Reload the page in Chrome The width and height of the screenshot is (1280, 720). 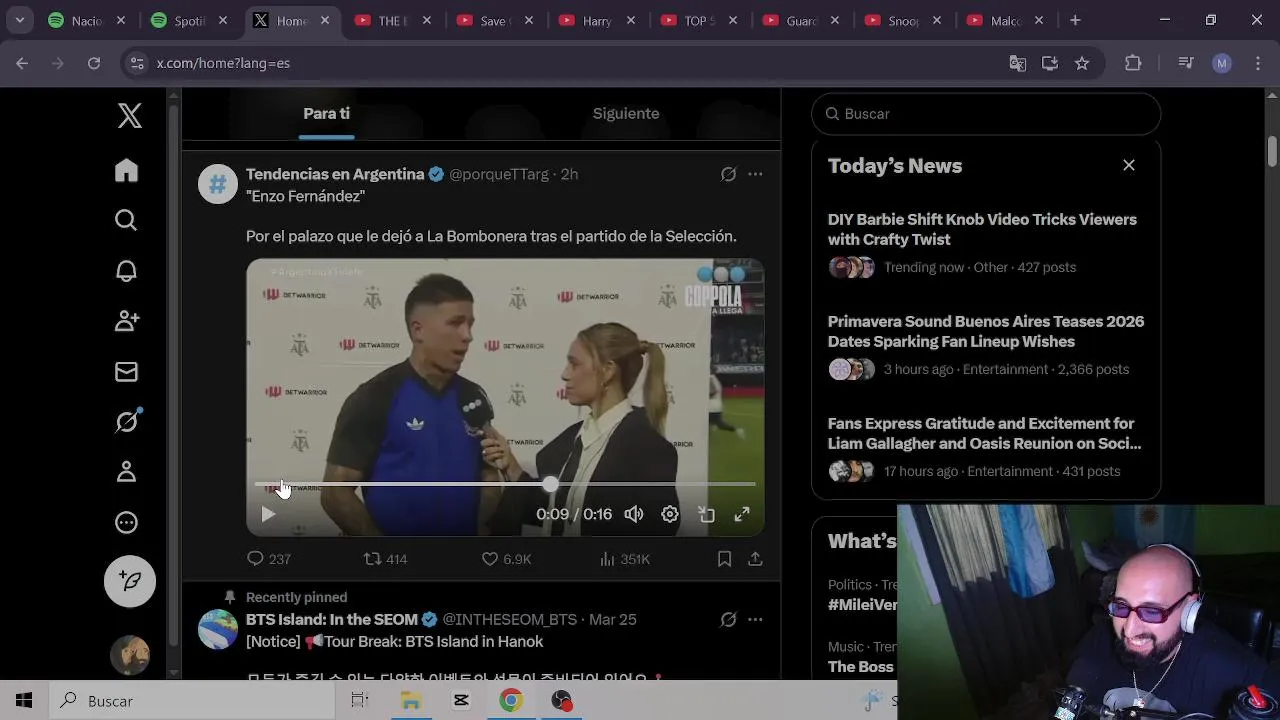[x=94, y=63]
